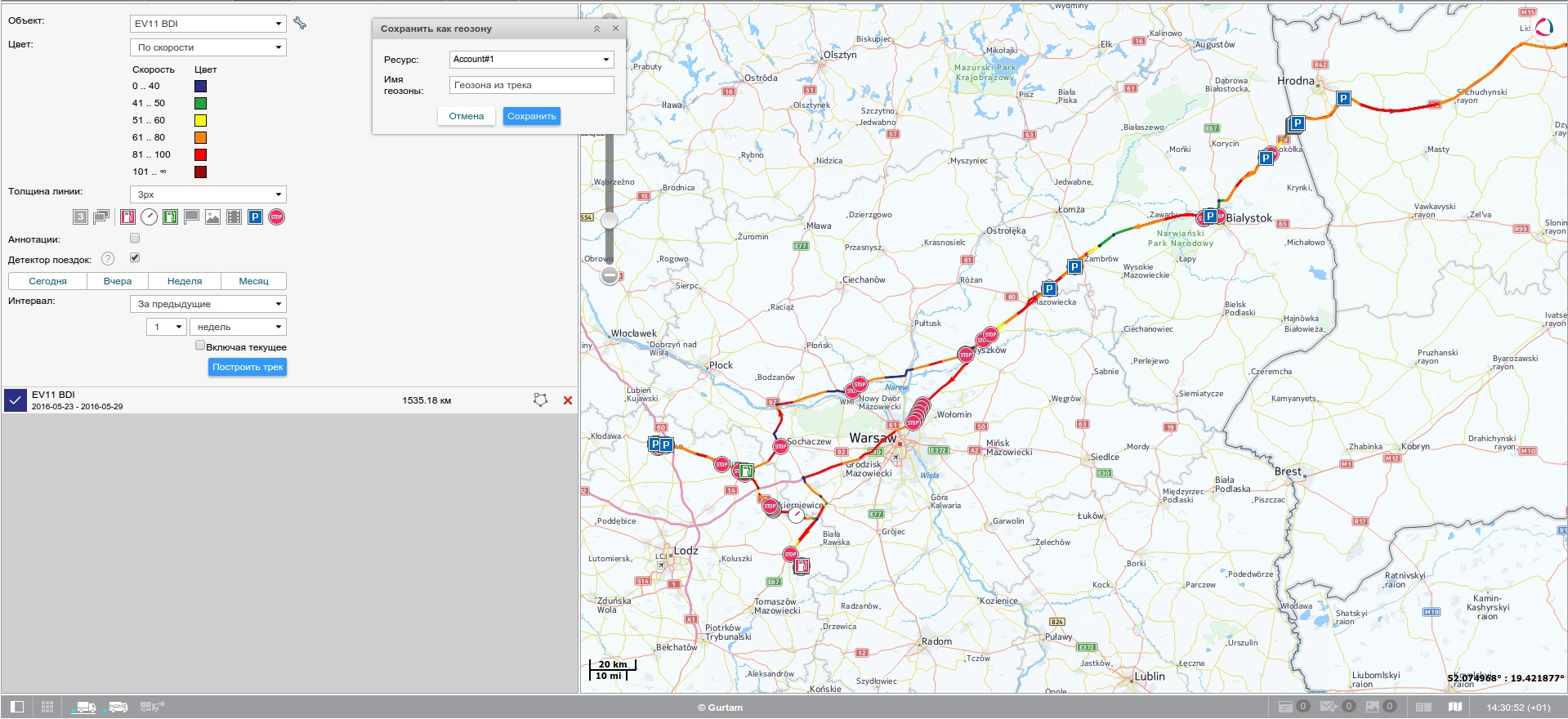
Task: Click the red fuel theft marker icon
Action: click(127, 217)
